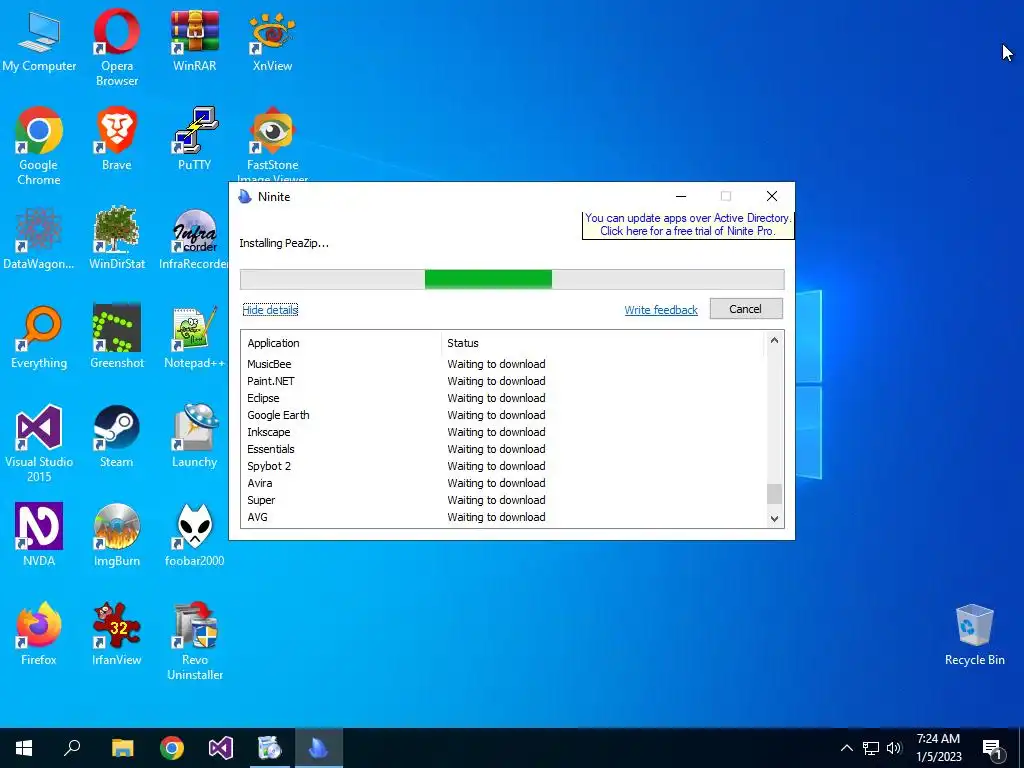Open the Windows Start menu

point(24,748)
